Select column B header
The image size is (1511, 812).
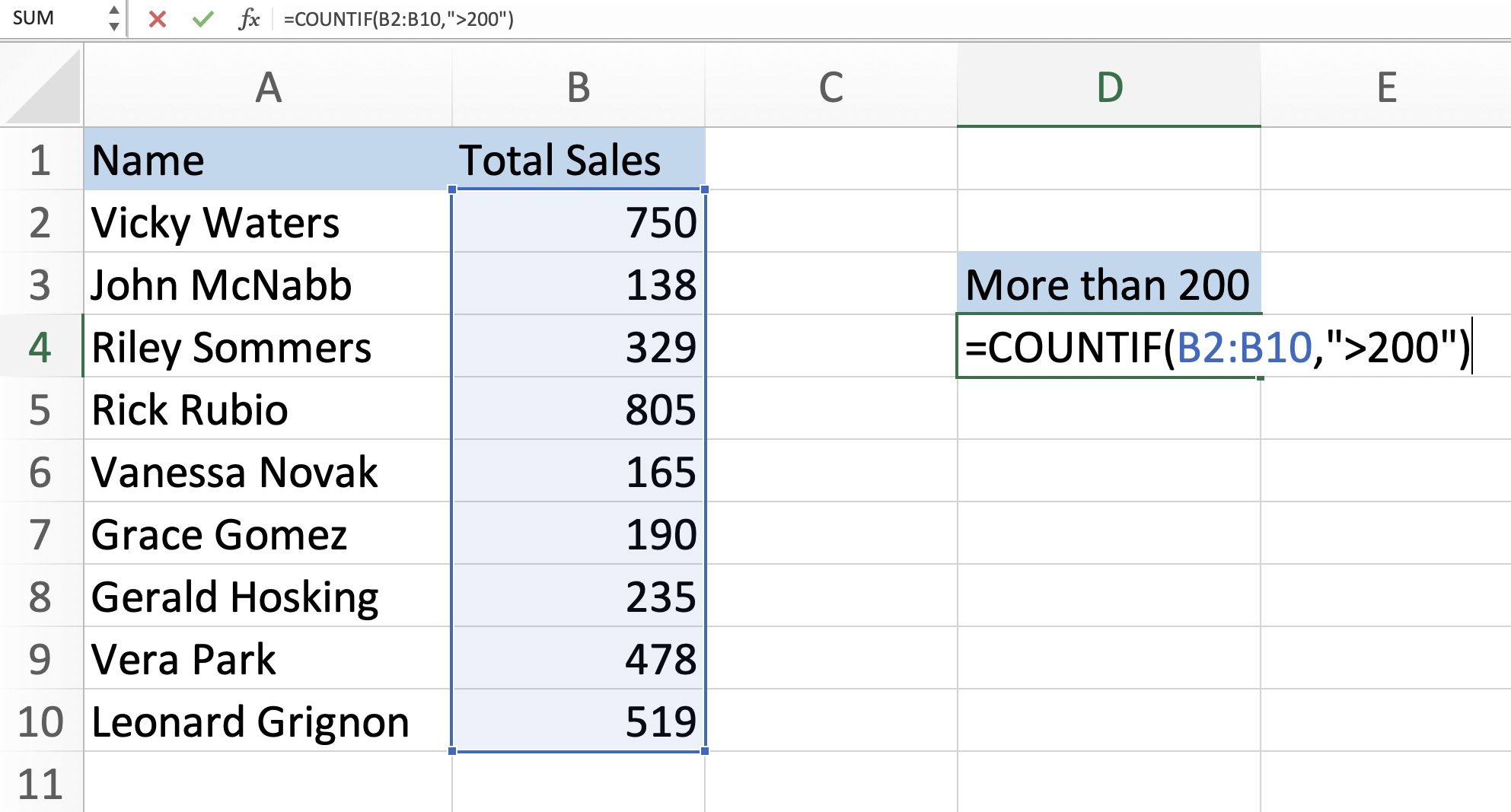point(579,86)
